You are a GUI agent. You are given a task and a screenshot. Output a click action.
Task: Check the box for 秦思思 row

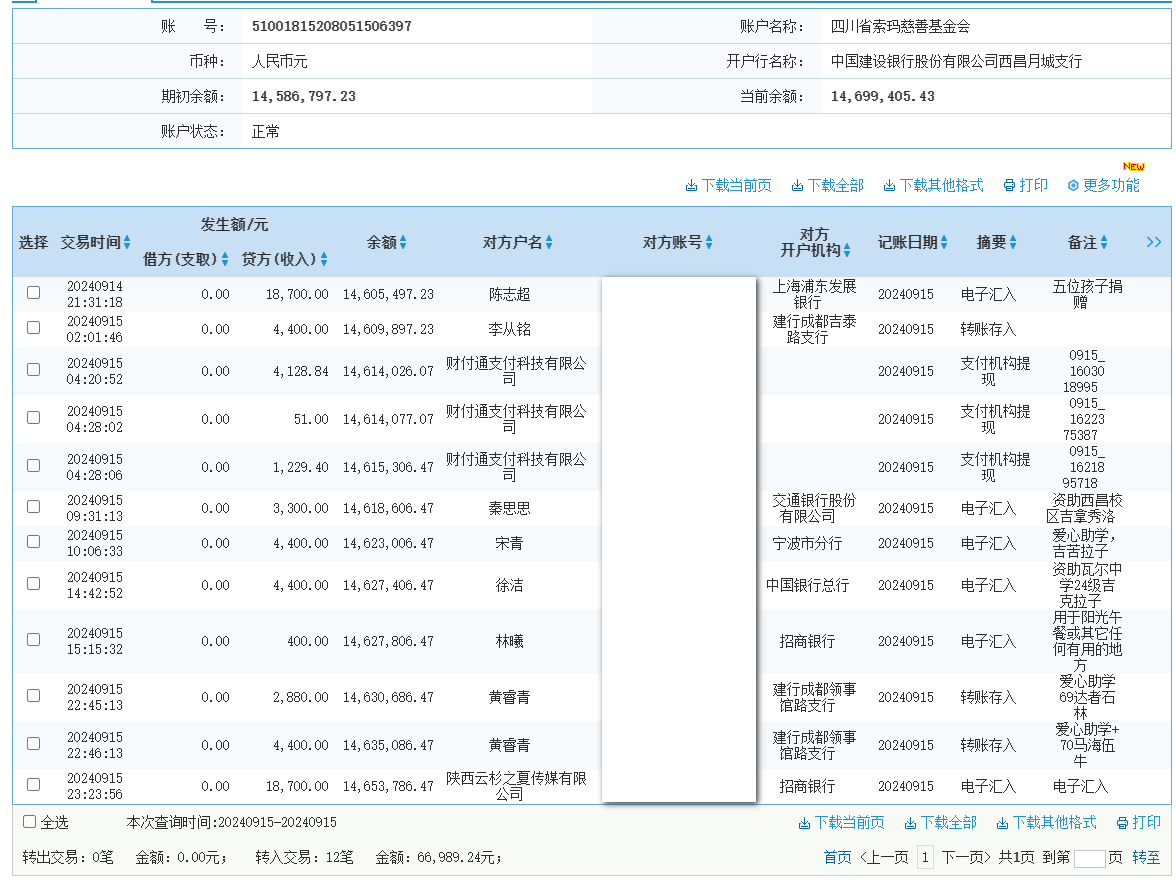(x=34, y=507)
